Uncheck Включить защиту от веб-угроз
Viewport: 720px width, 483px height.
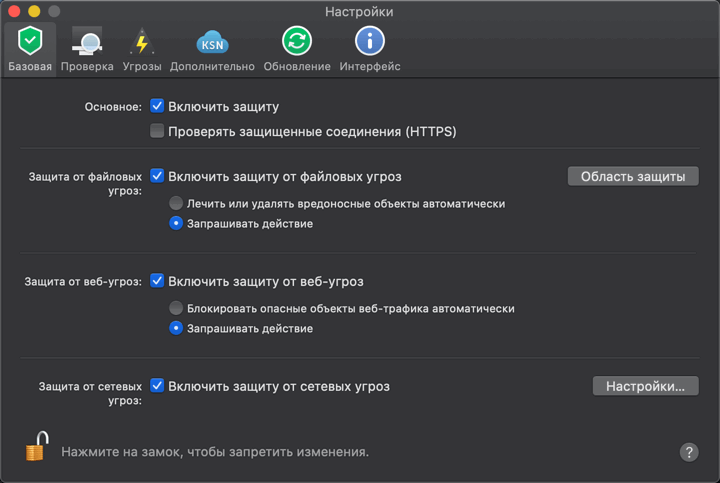[157, 281]
